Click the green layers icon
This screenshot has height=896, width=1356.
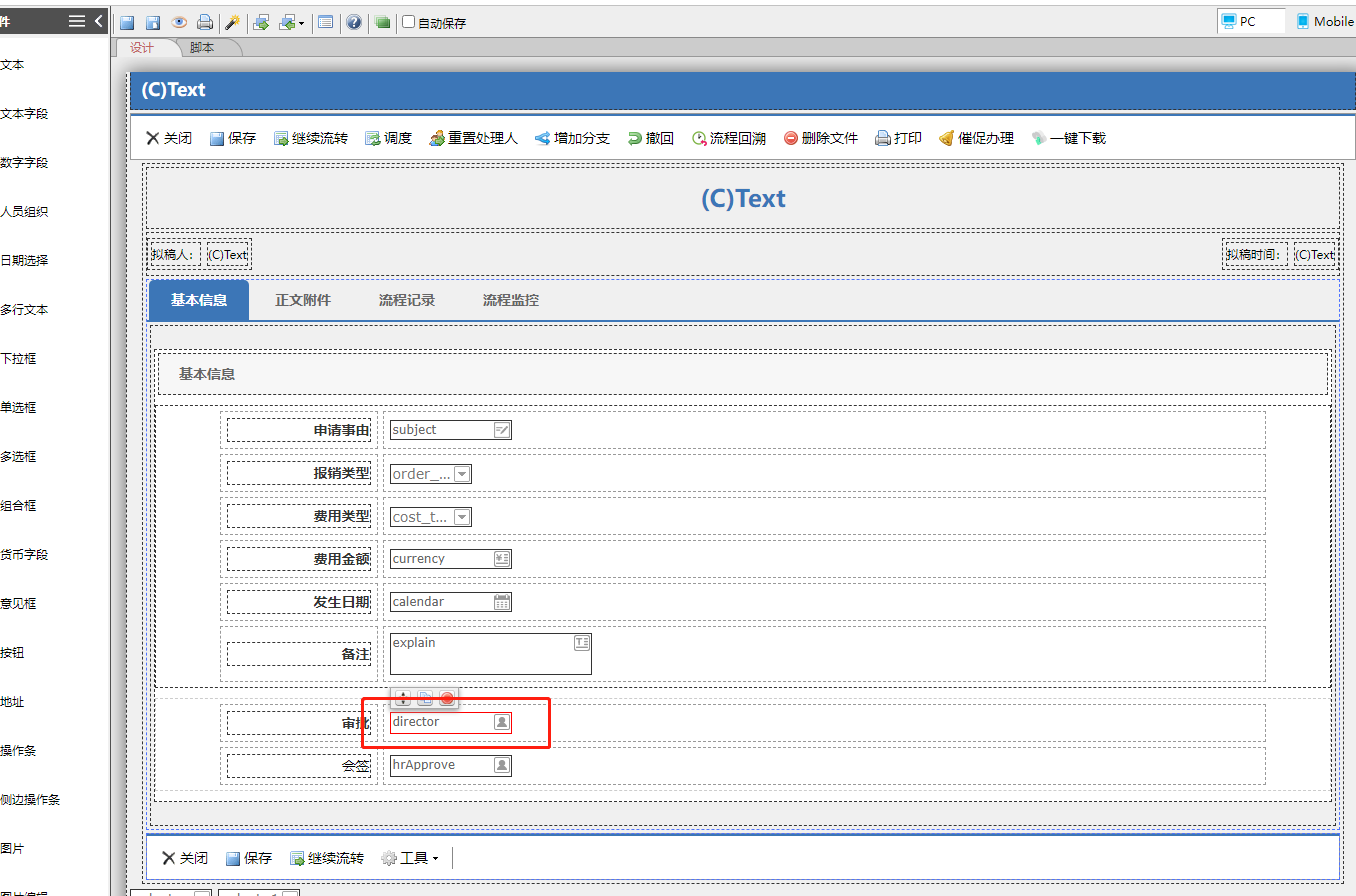pos(382,22)
